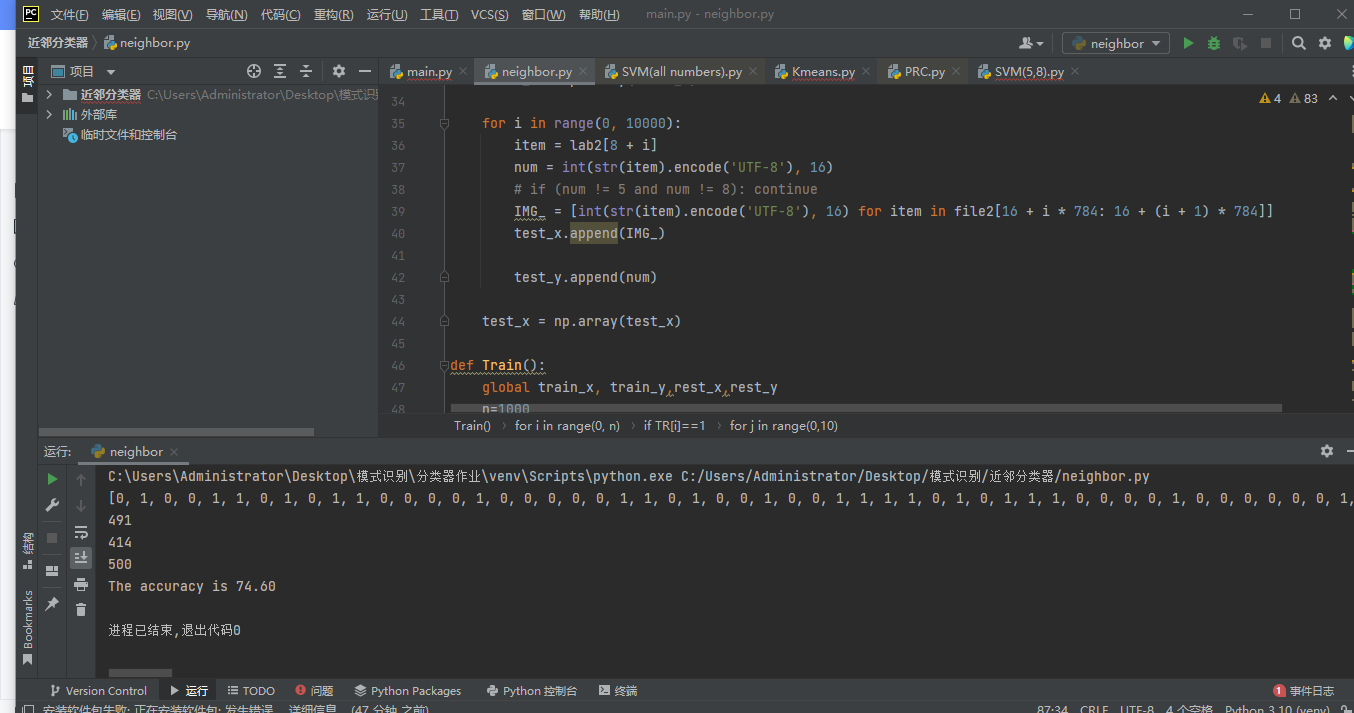The width and height of the screenshot is (1354, 713).
Task: Run the neighbor configuration with green play button
Action: [x=1188, y=43]
